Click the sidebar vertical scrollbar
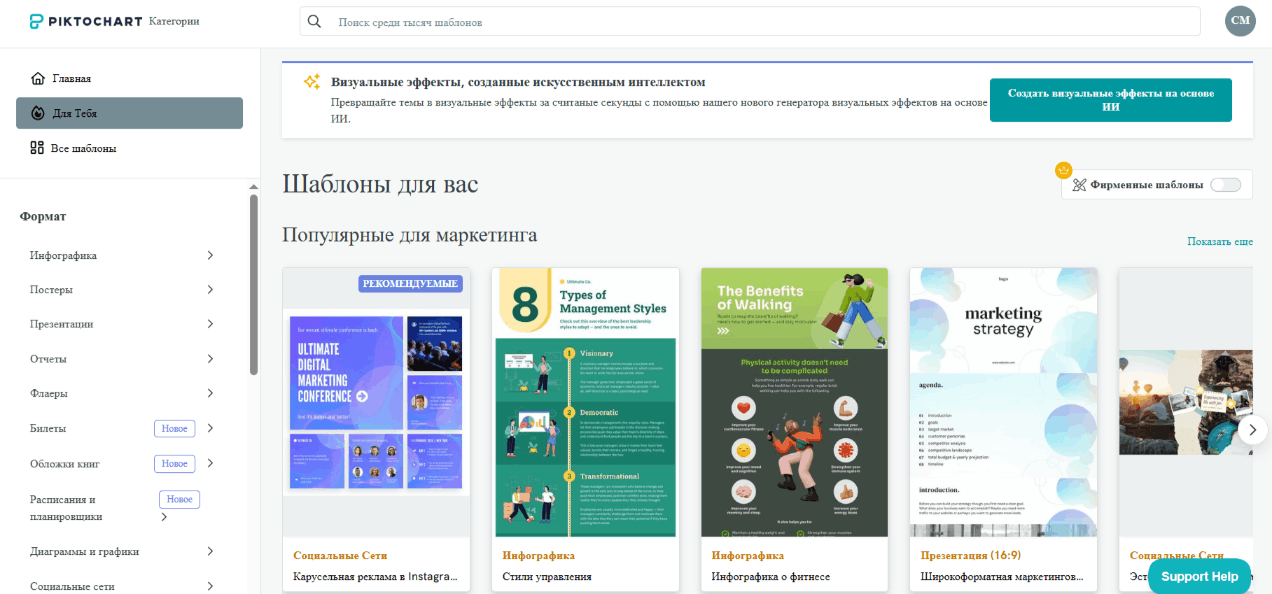 coord(254,285)
